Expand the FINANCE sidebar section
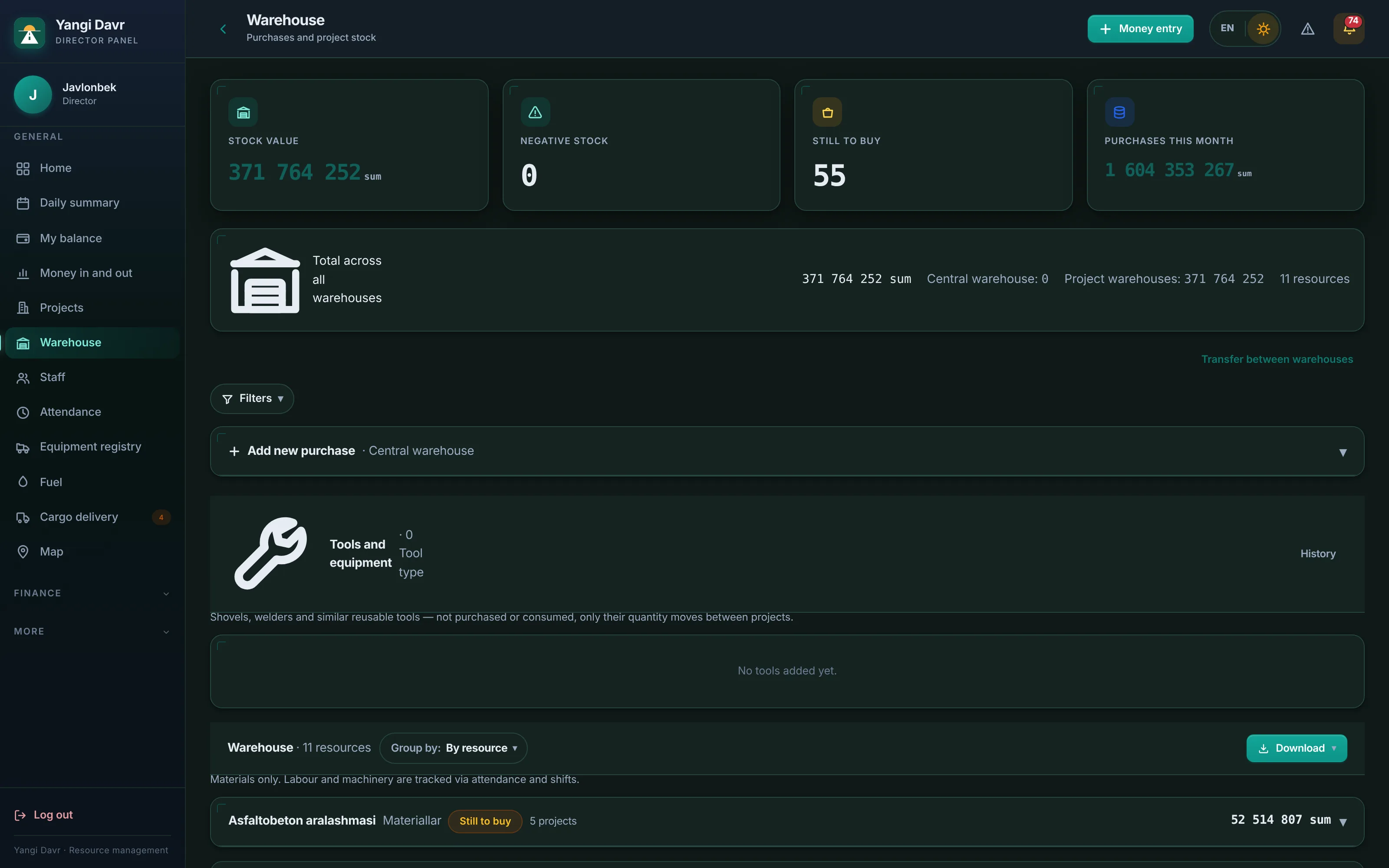This screenshot has width=1389, height=868. click(x=92, y=593)
